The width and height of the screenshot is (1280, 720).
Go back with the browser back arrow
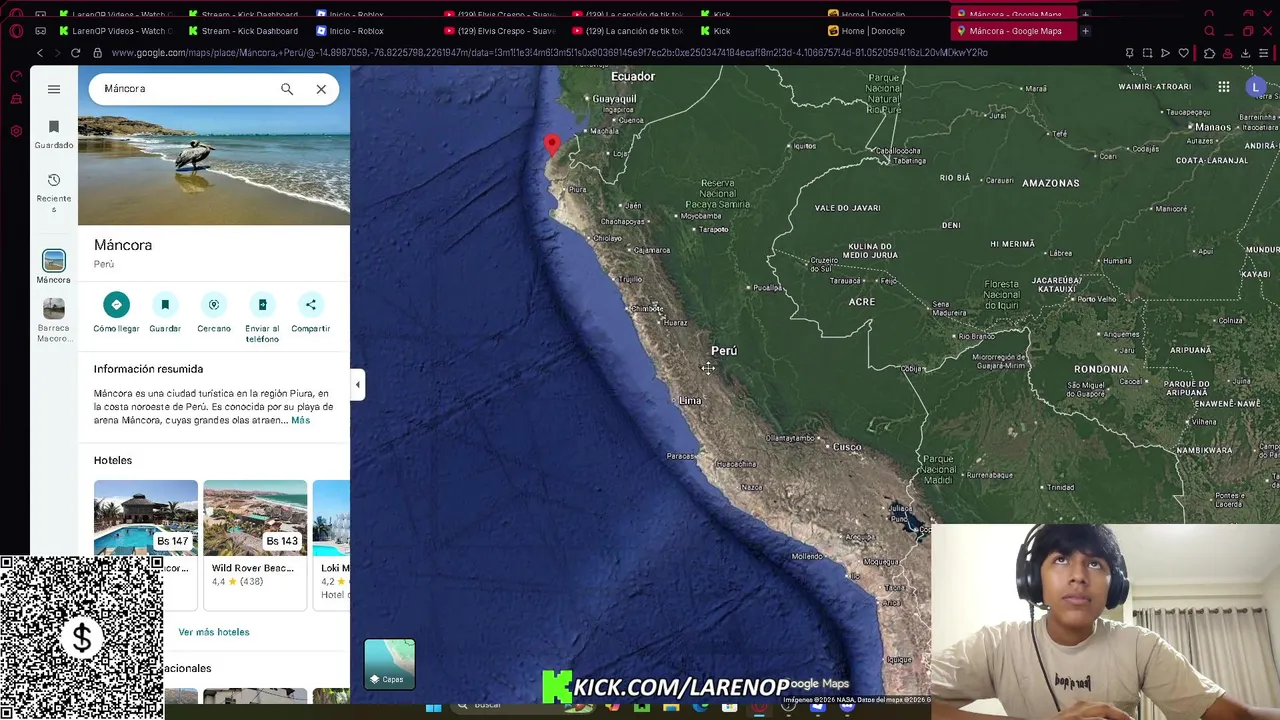[x=40, y=53]
